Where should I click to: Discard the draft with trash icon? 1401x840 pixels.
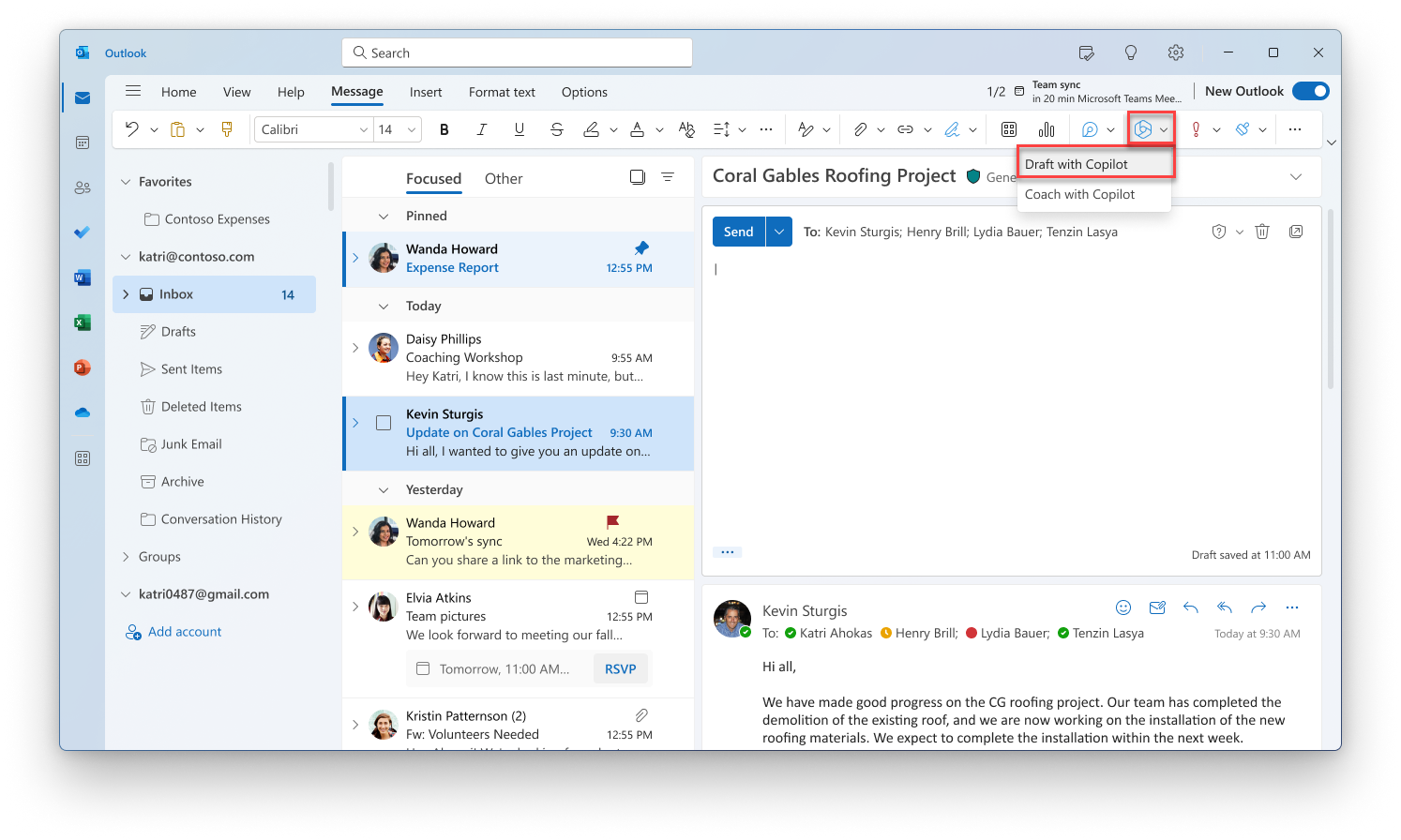pyautogui.click(x=1262, y=232)
